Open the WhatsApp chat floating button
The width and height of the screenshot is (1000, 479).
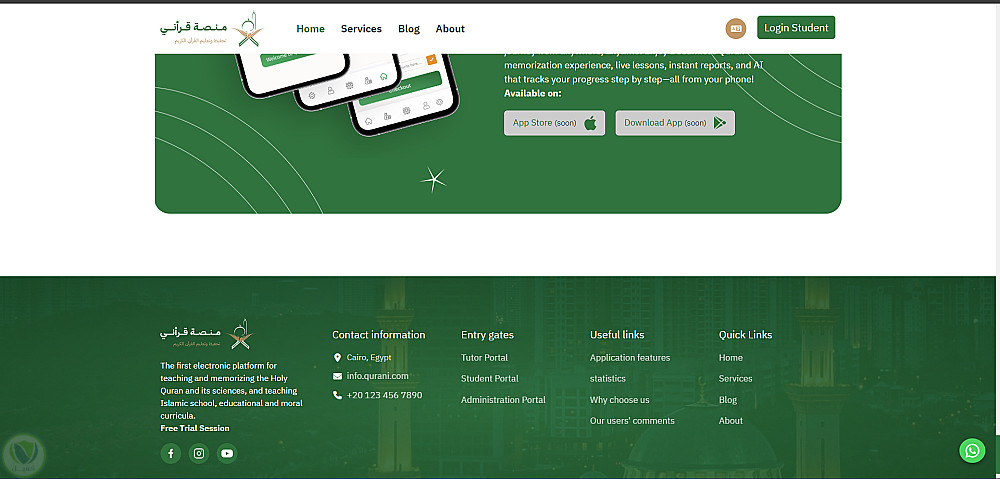coord(972,451)
